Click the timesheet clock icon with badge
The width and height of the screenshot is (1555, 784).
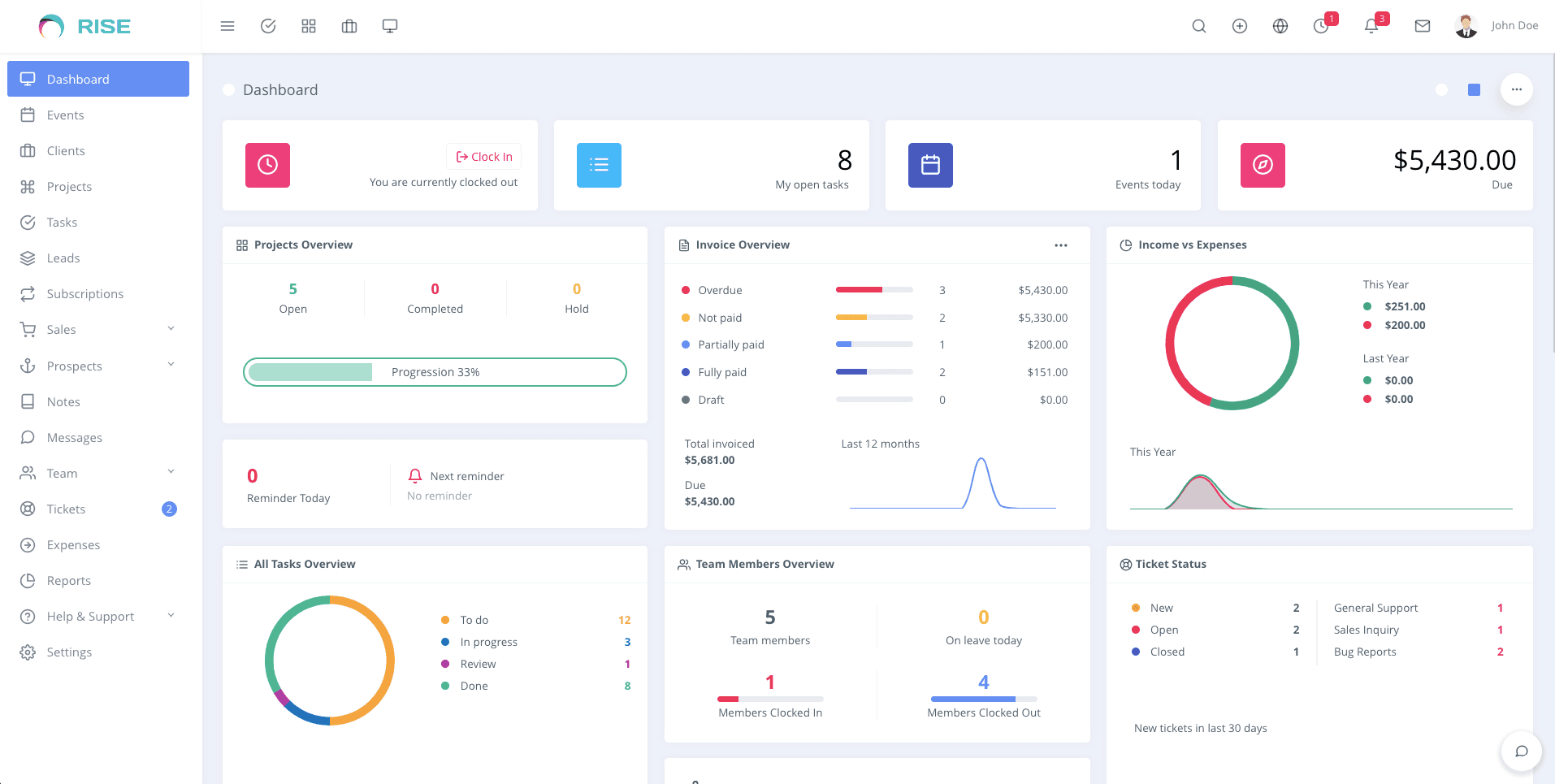(1321, 26)
